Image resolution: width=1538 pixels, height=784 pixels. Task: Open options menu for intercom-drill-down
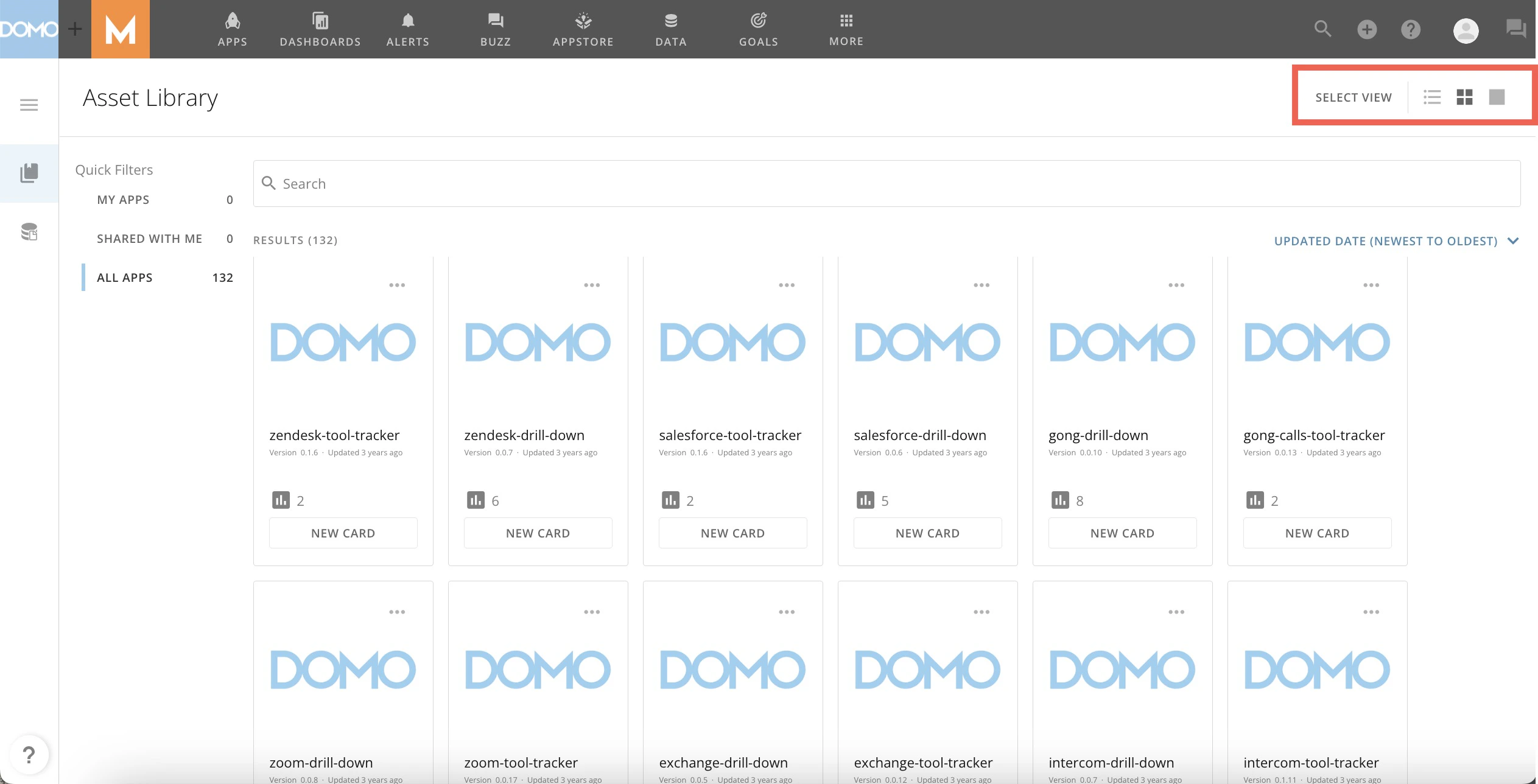(1176, 612)
